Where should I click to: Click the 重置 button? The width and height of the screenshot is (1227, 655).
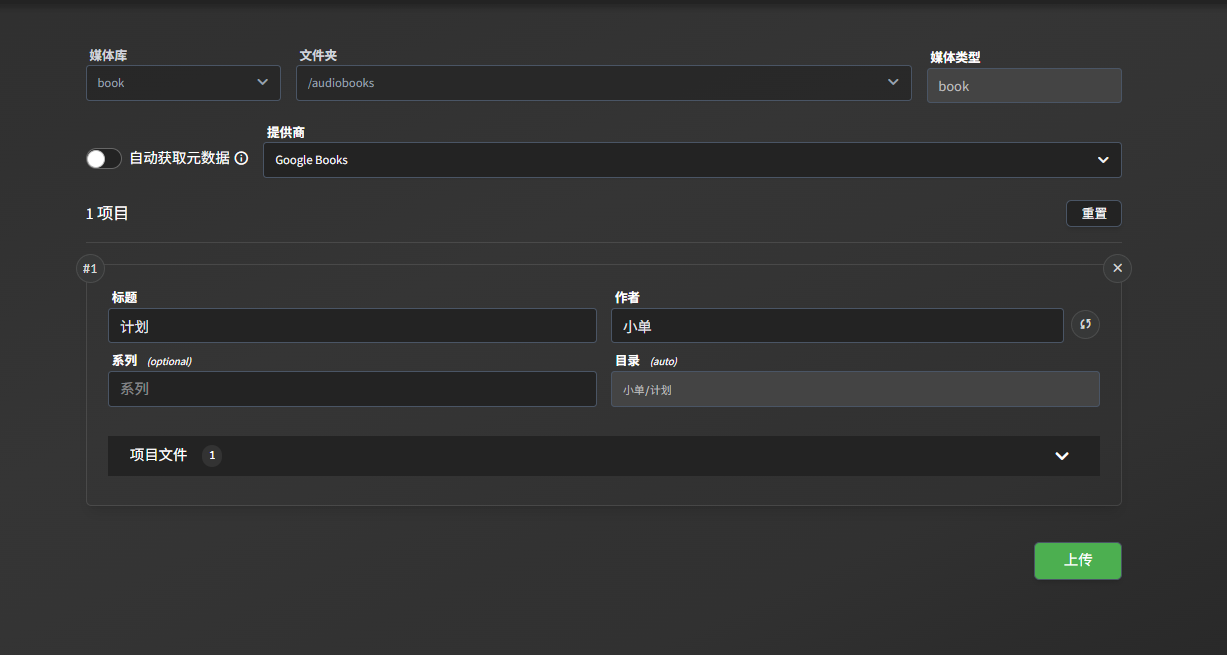click(1093, 214)
